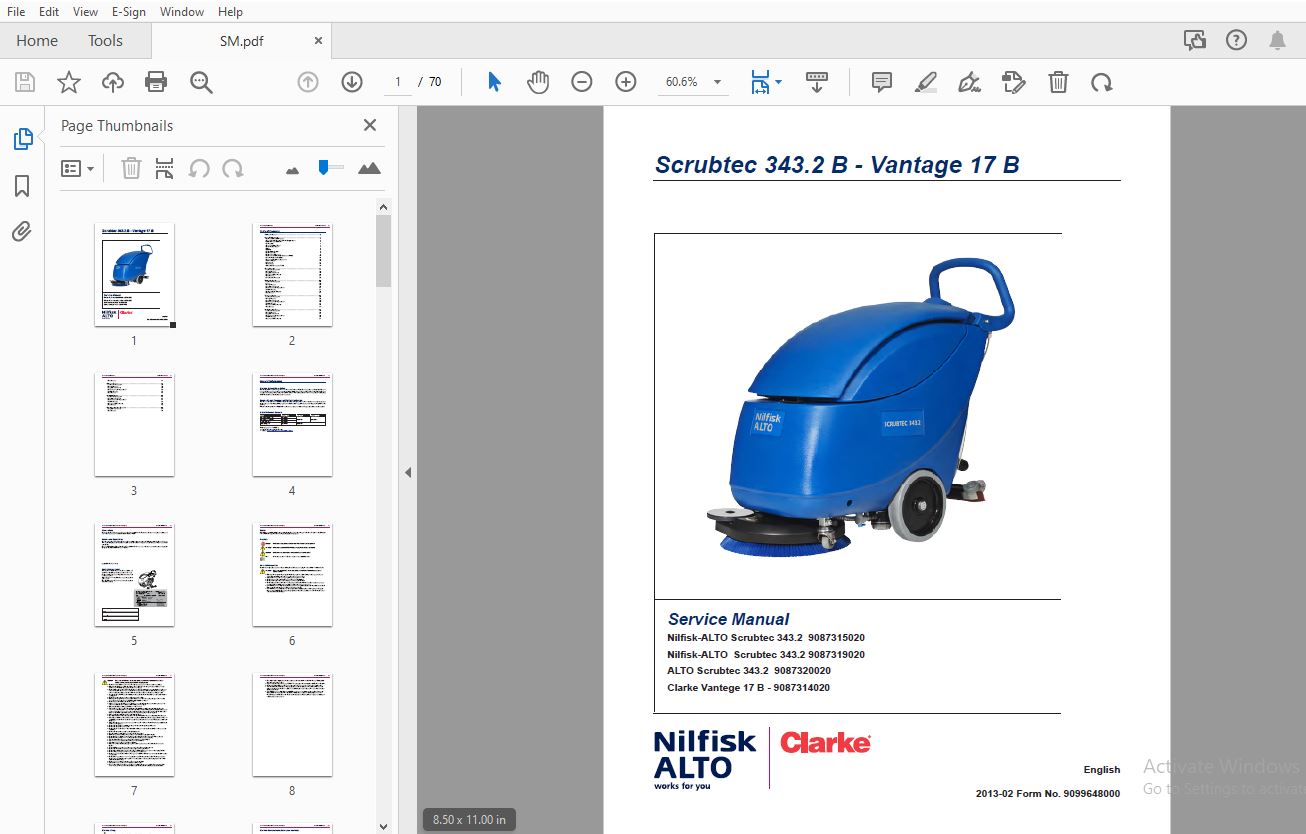The height and width of the screenshot is (834, 1306).
Task: Close the SM.pdf tab
Action: point(319,41)
